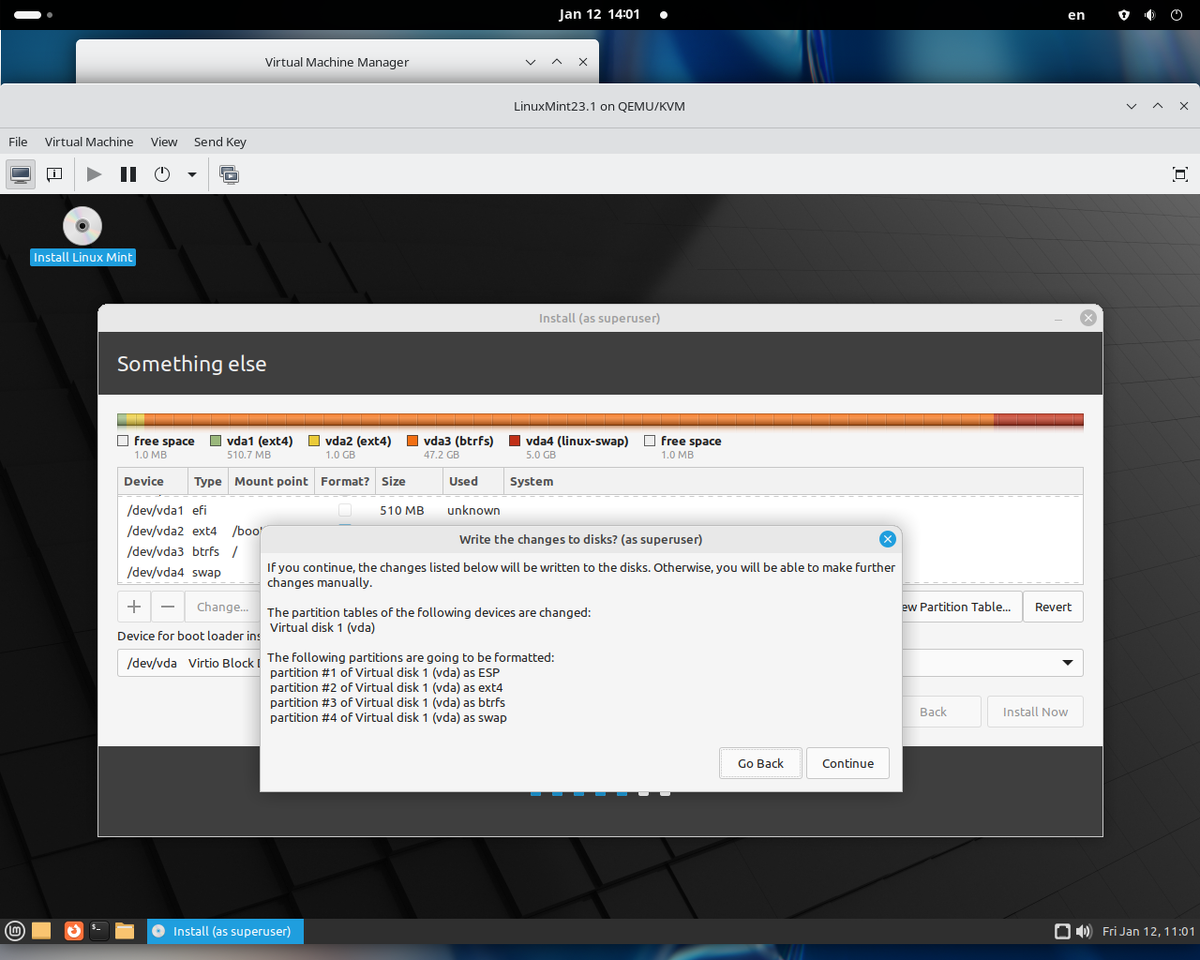This screenshot has width=1200, height=960.
Task: Select the /dev/vda2 ext4 row
Action: (190, 531)
